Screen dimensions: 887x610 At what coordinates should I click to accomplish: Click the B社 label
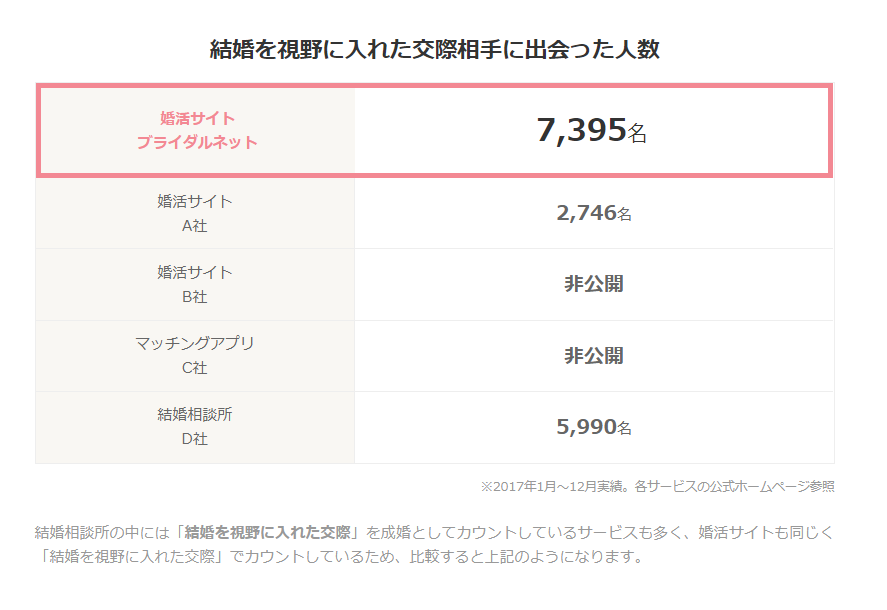click(195, 297)
